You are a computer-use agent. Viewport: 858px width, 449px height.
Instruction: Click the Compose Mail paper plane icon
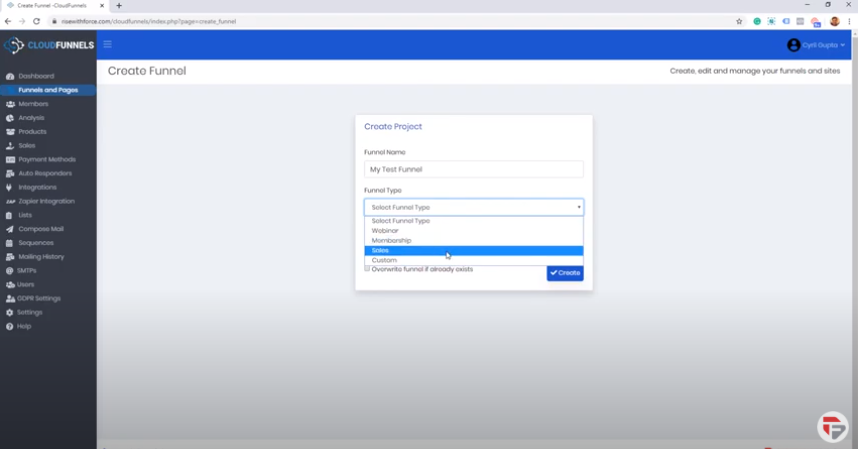pos(10,229)
